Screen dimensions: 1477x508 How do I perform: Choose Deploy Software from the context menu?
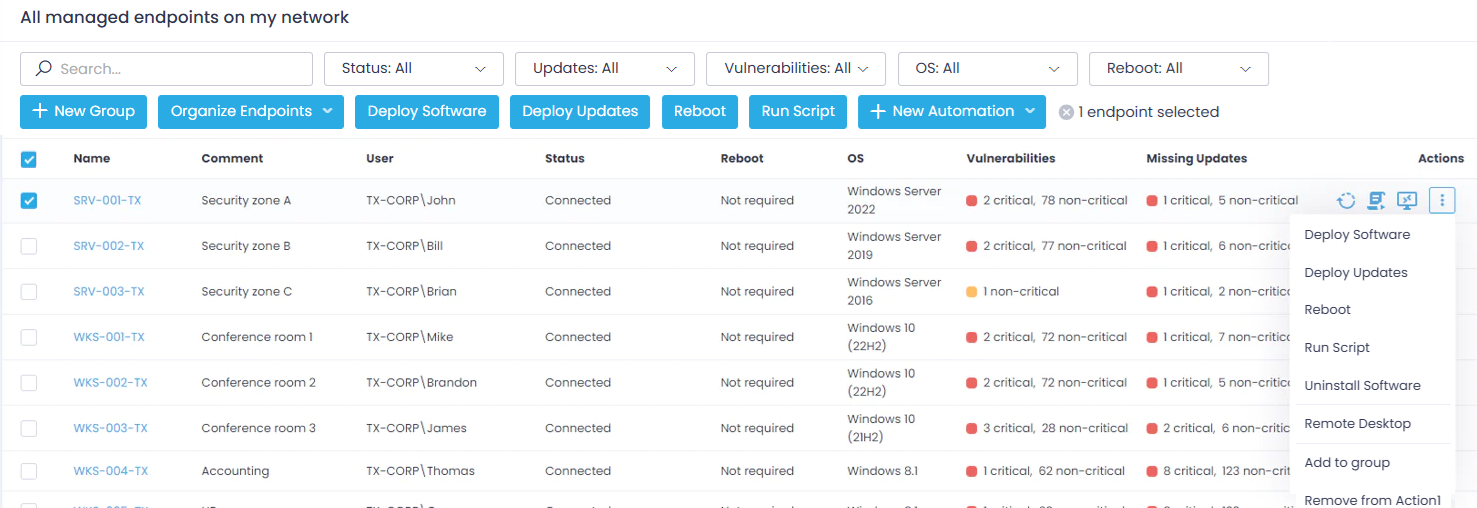click(1357, 235)
